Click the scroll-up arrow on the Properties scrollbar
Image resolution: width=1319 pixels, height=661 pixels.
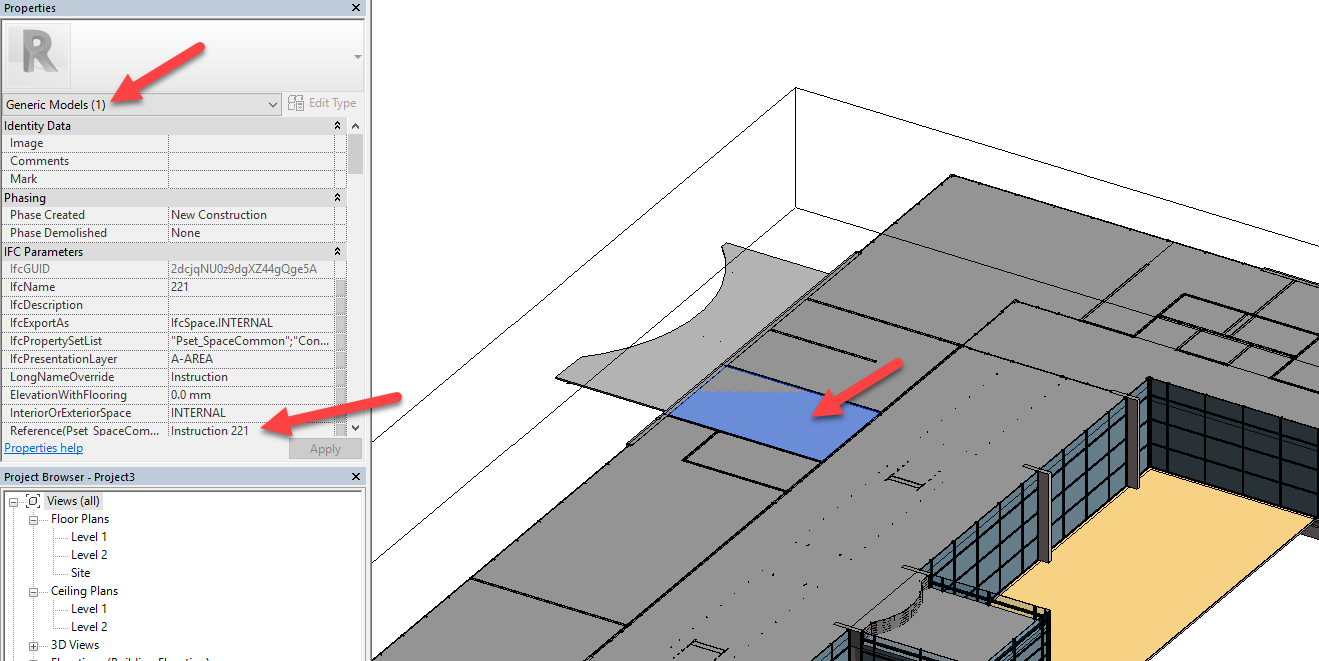click(x=356, y=125)
